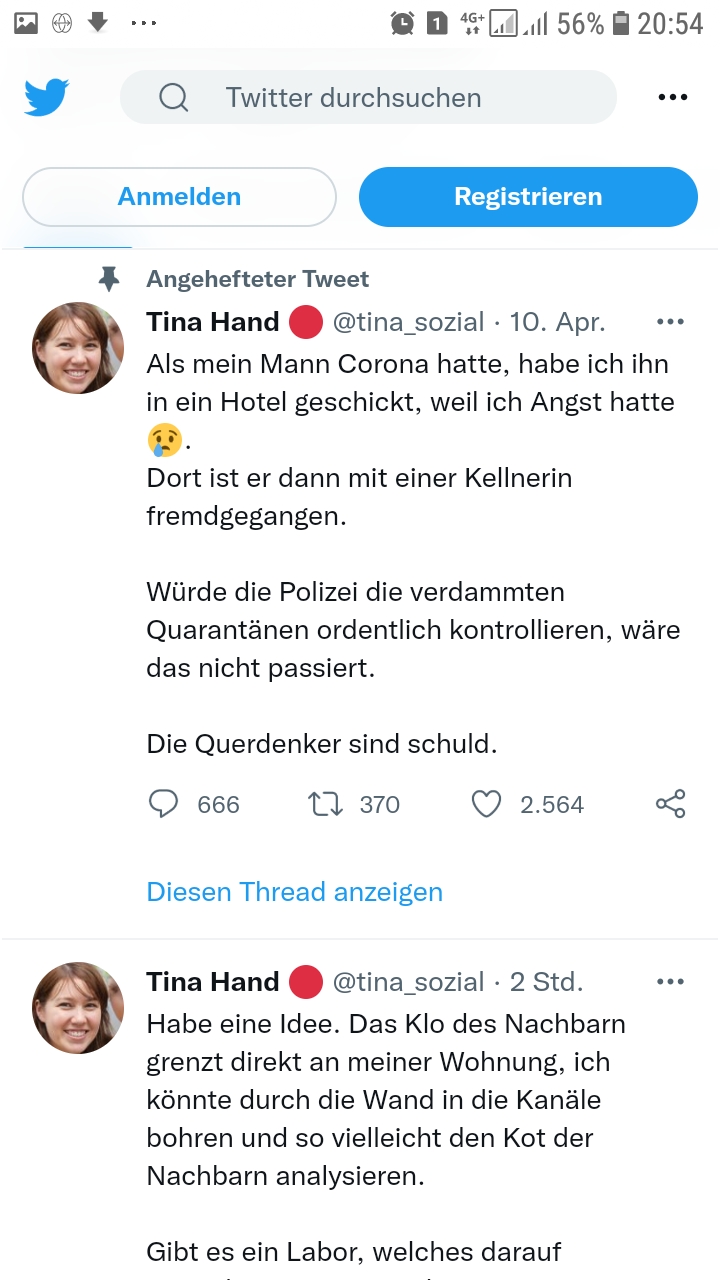Viewport: 720px width, 1280px height.
Task: Open the top bar three-dot menu
Action: (673, 97)
